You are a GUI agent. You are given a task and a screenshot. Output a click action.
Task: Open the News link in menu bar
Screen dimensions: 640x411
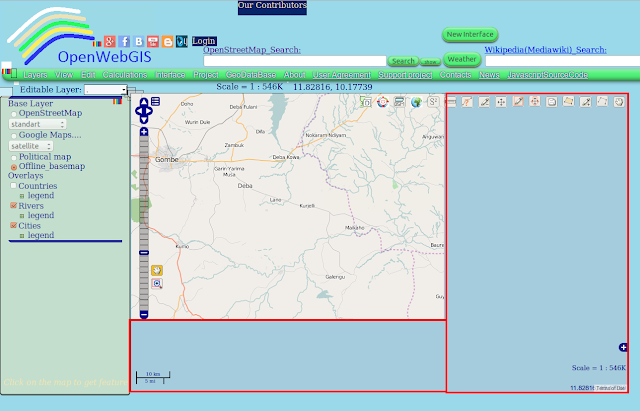pyautogui.click(x=489, y=75)
